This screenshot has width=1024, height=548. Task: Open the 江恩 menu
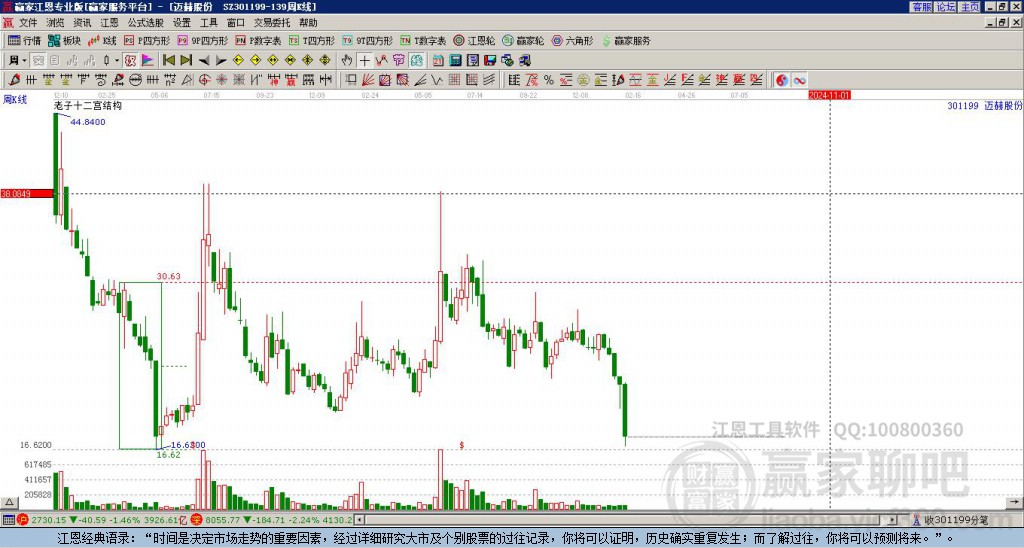pyautogui.click(x=109, y=23)
